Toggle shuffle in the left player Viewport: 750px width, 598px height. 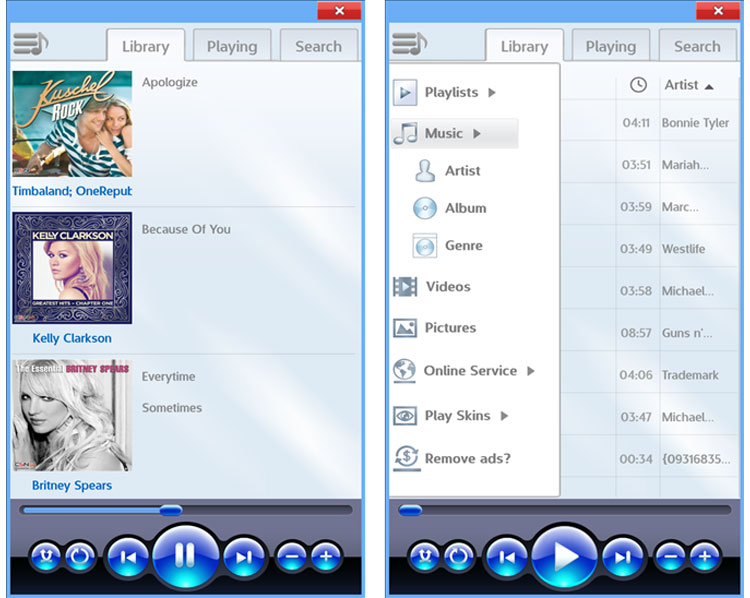(45, 556)
